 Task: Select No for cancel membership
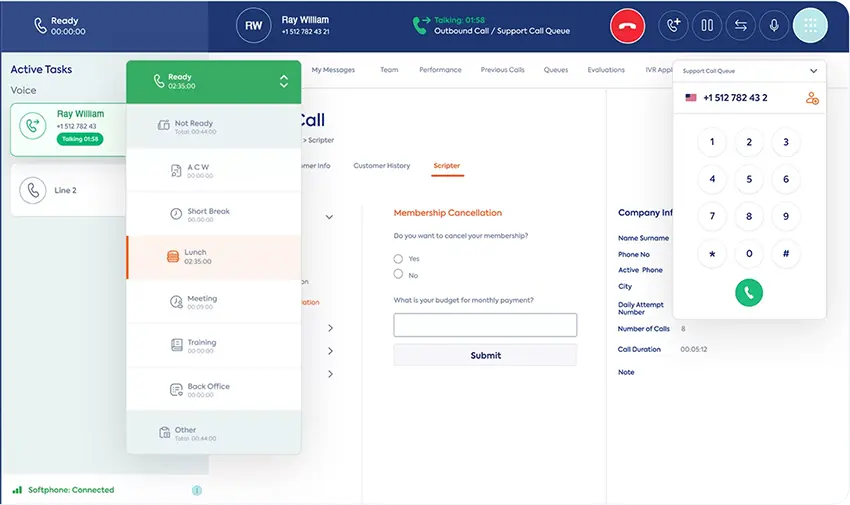pyautogui.click(x=398, y=274)
